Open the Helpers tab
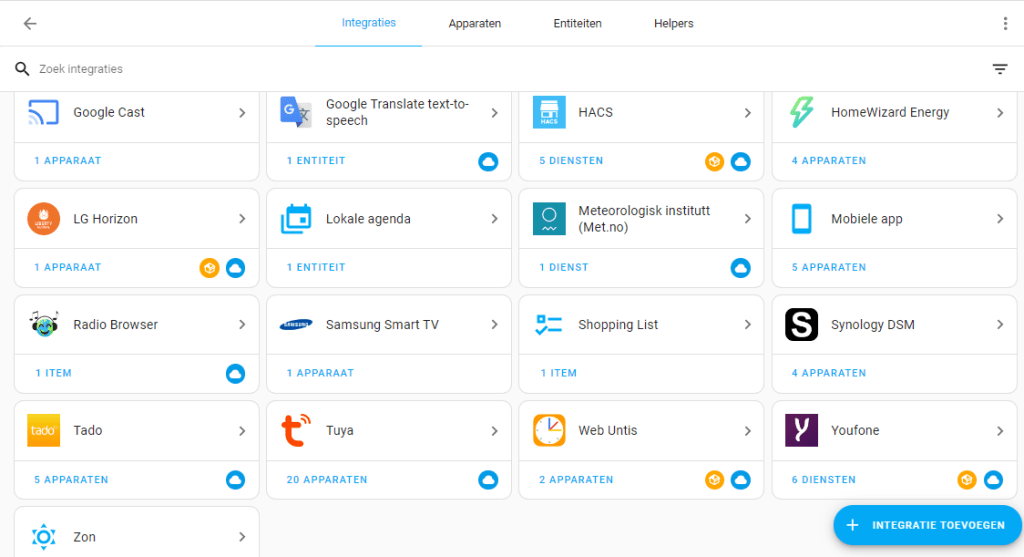This screenshot has height=557, width=1024. tap(673, 23)
